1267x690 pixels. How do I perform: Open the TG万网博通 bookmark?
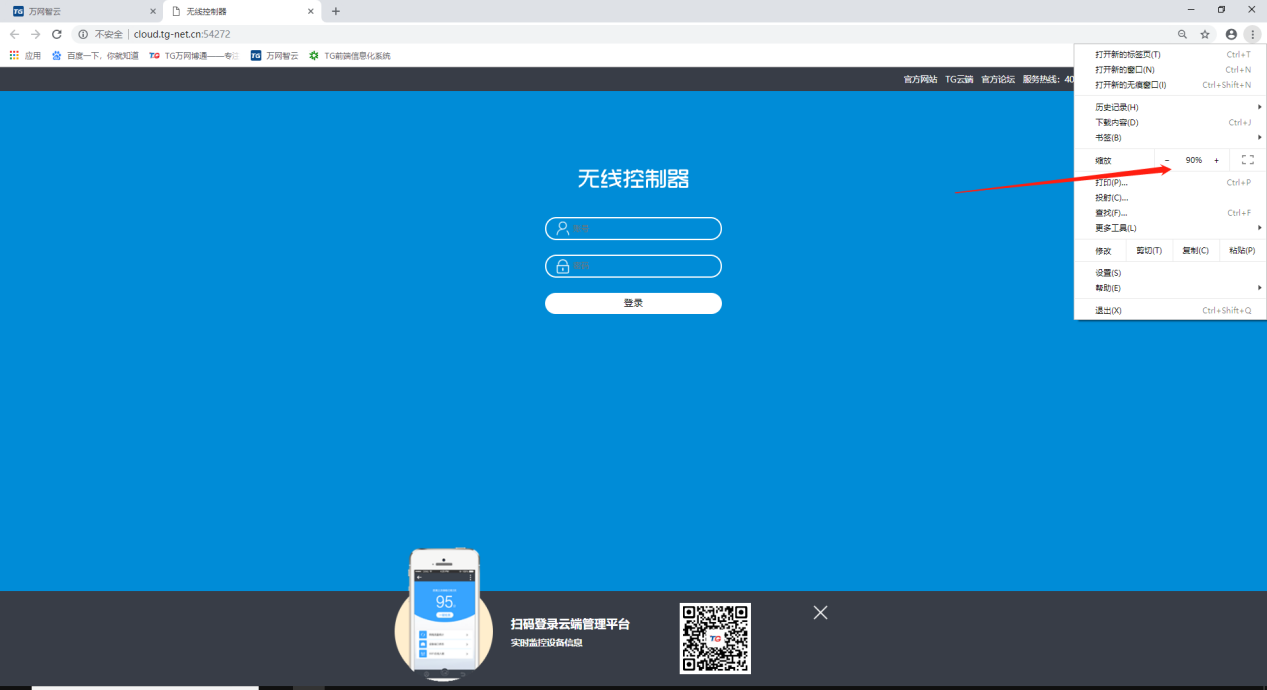[x=194, y=56]
